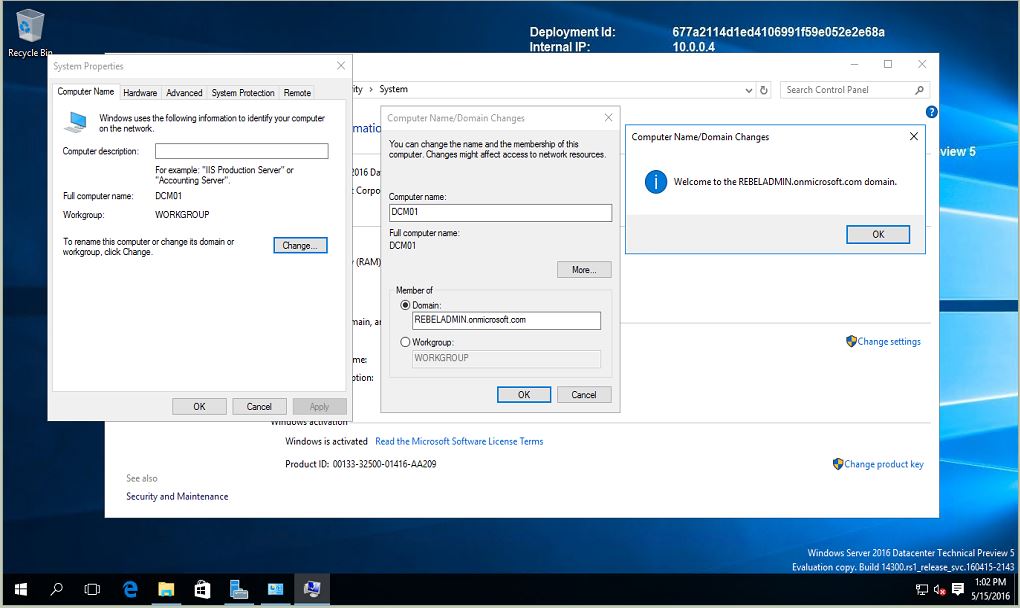Open Security and Maintenance link
The height and width of the screenshot is (608, 1020).
click(x=177, y=496)
